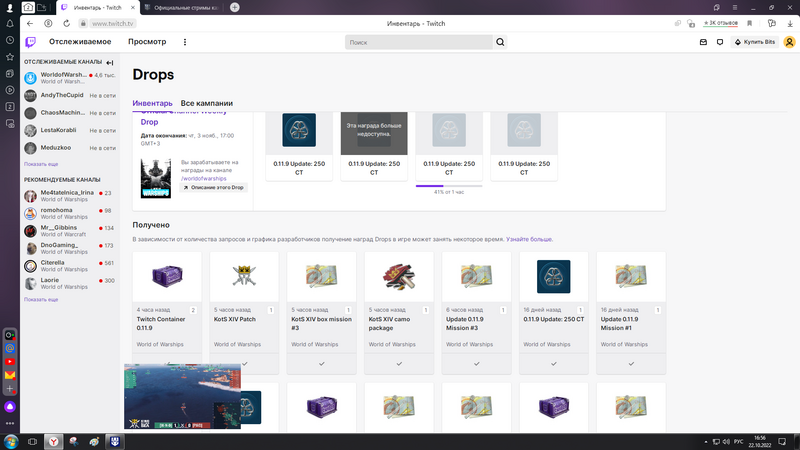
Task: Open the taskbar volume icon
Action: tap(726, 442)
